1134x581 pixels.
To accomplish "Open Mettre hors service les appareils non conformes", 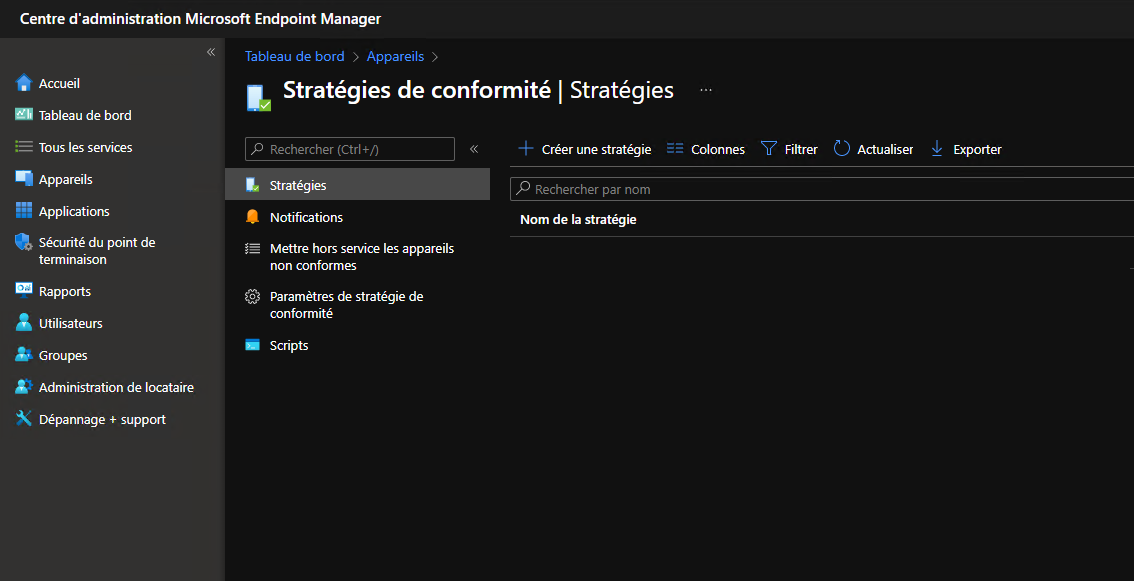I will pyautogui.click(x=361, y=257).
